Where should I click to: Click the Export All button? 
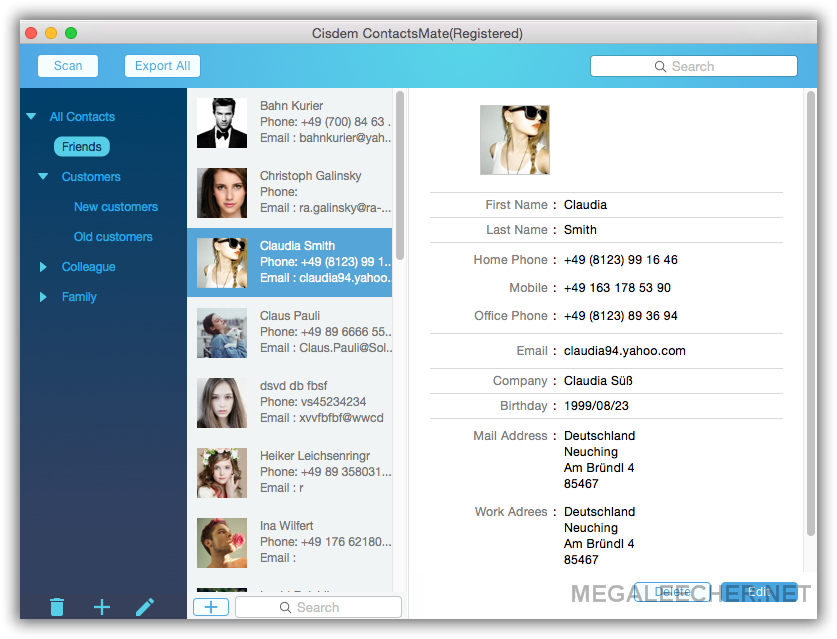coord(162,66)
